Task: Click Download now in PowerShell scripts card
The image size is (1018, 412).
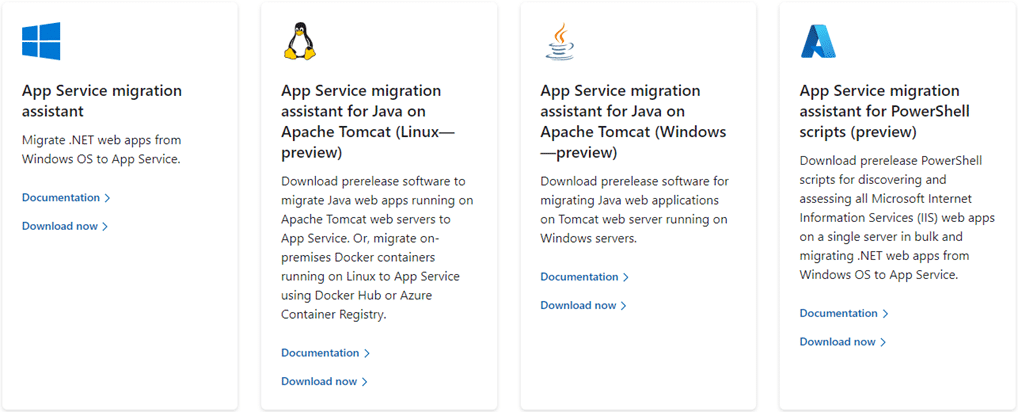Action: click(x=842, y=342)
